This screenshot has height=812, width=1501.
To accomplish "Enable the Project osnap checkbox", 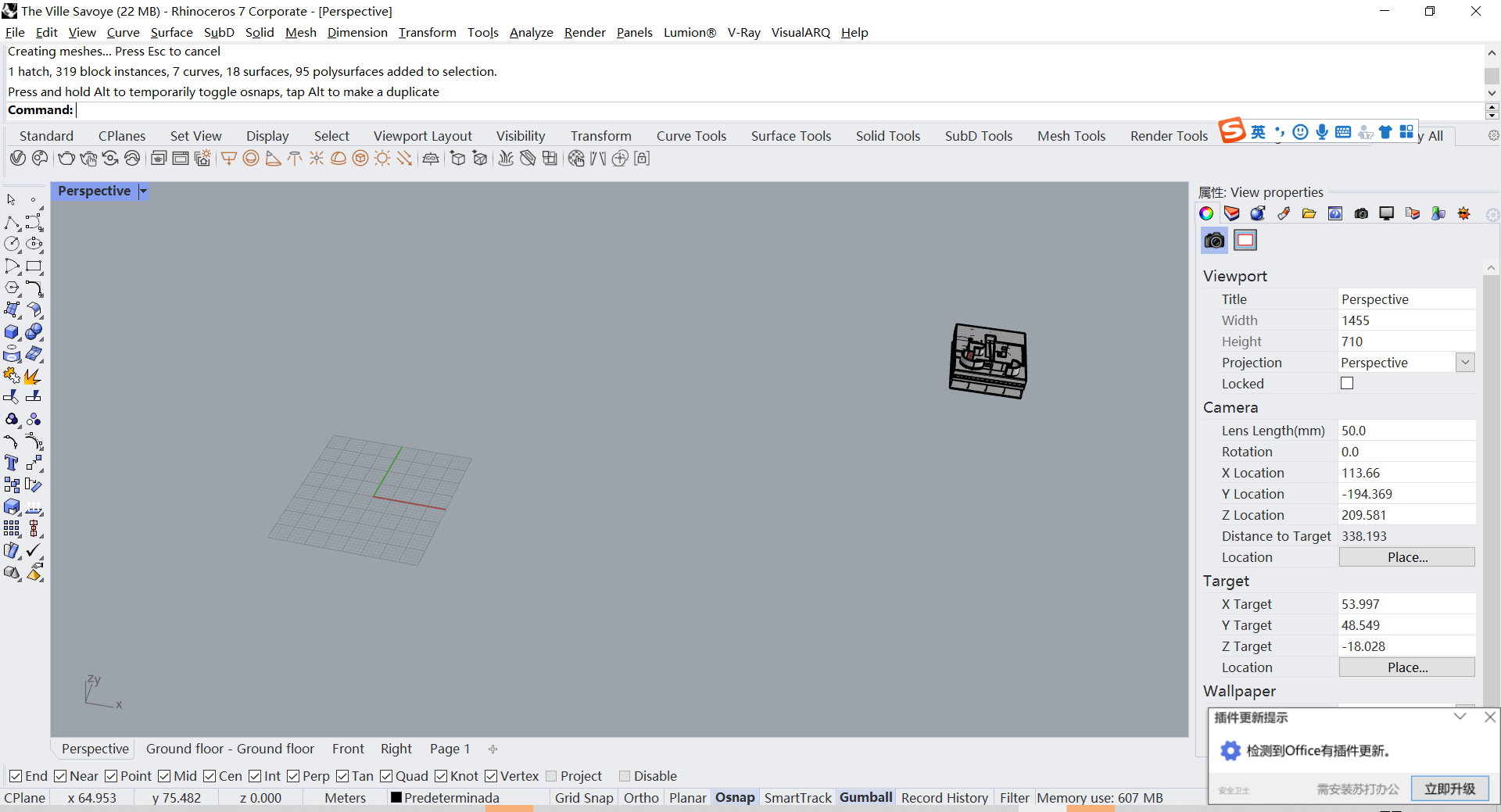I will tap(551, 776).
